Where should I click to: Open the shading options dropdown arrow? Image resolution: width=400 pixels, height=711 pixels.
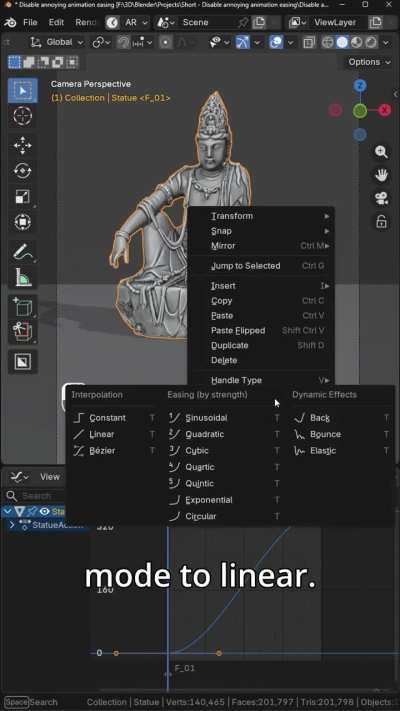[x=386, y=42]
